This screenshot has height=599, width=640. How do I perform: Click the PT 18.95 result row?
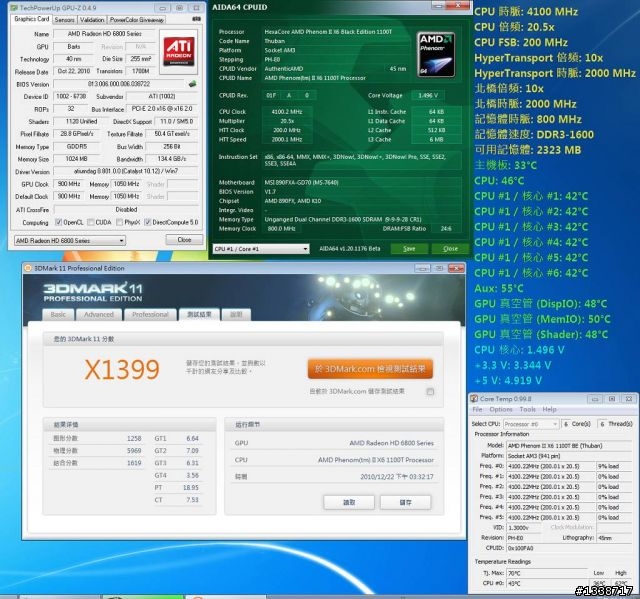pyautogui.click(x=176, y=488)
